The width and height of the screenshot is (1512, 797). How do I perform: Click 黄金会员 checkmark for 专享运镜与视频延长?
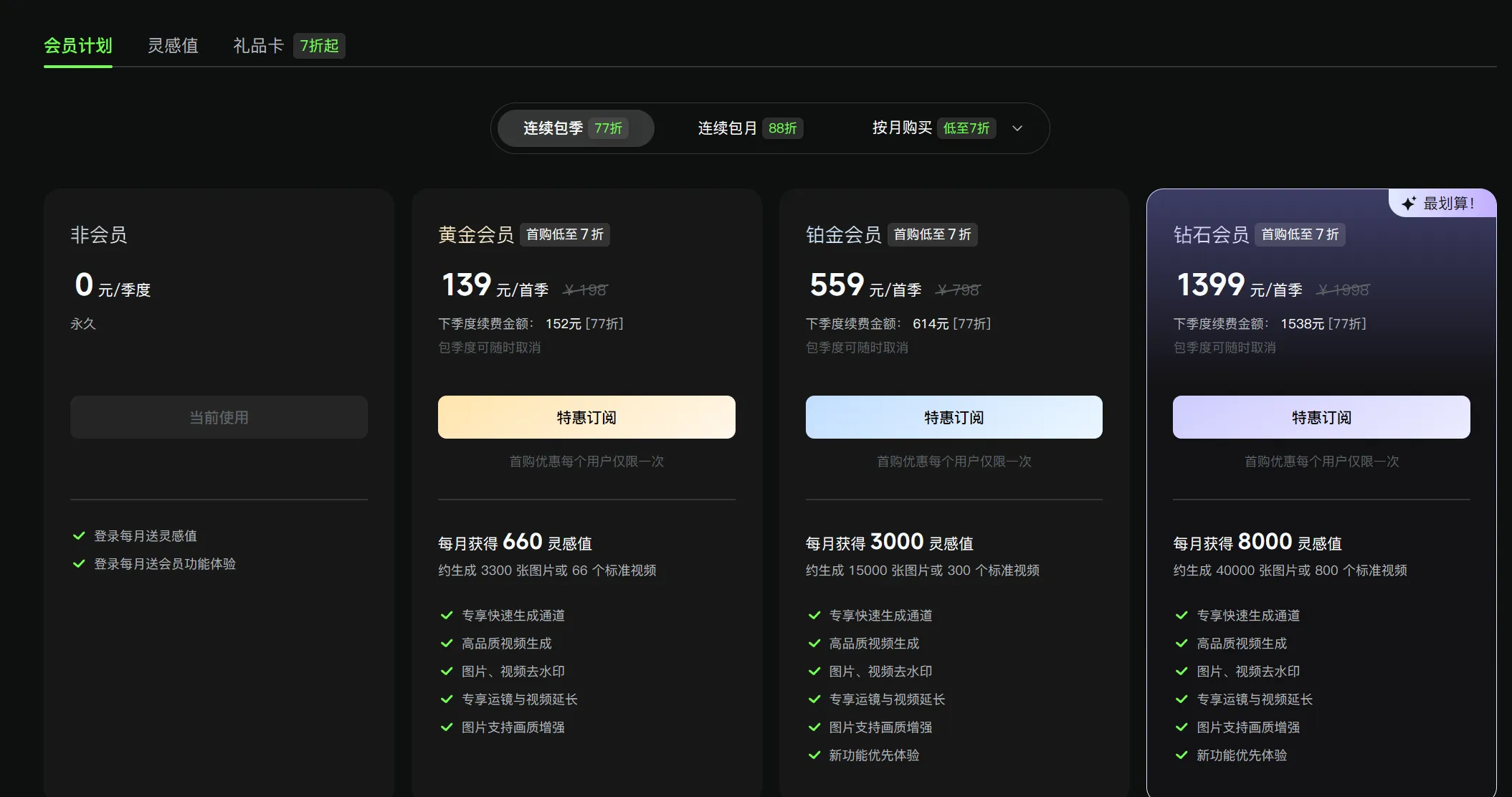coord(447,699)
